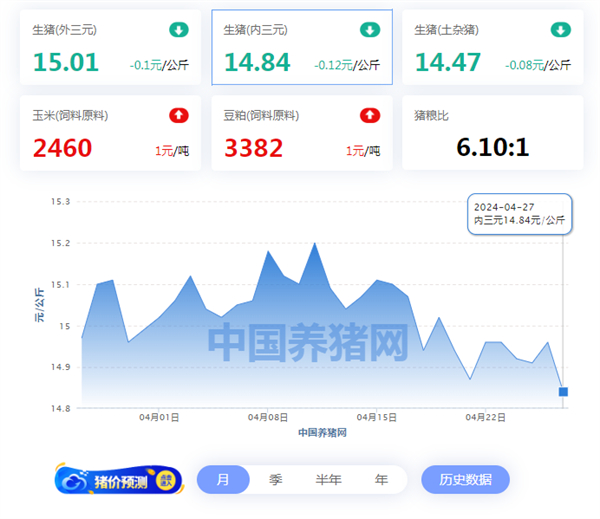Click the 04月01日 axis label
The width and height of the screenshot is (600, 519).
point(159,417)
